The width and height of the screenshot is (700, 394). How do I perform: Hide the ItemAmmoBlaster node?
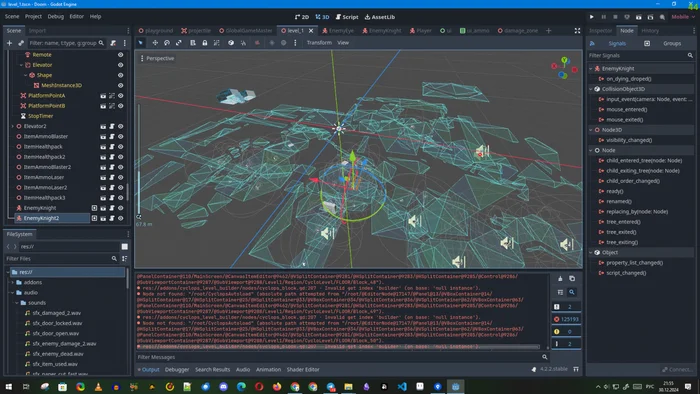point(121,137)
